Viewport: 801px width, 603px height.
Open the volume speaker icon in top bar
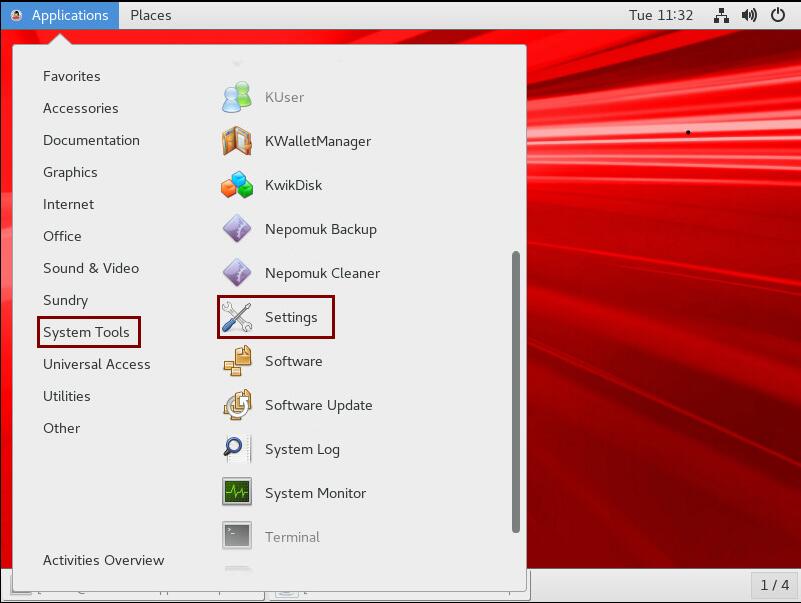(750, 15)
